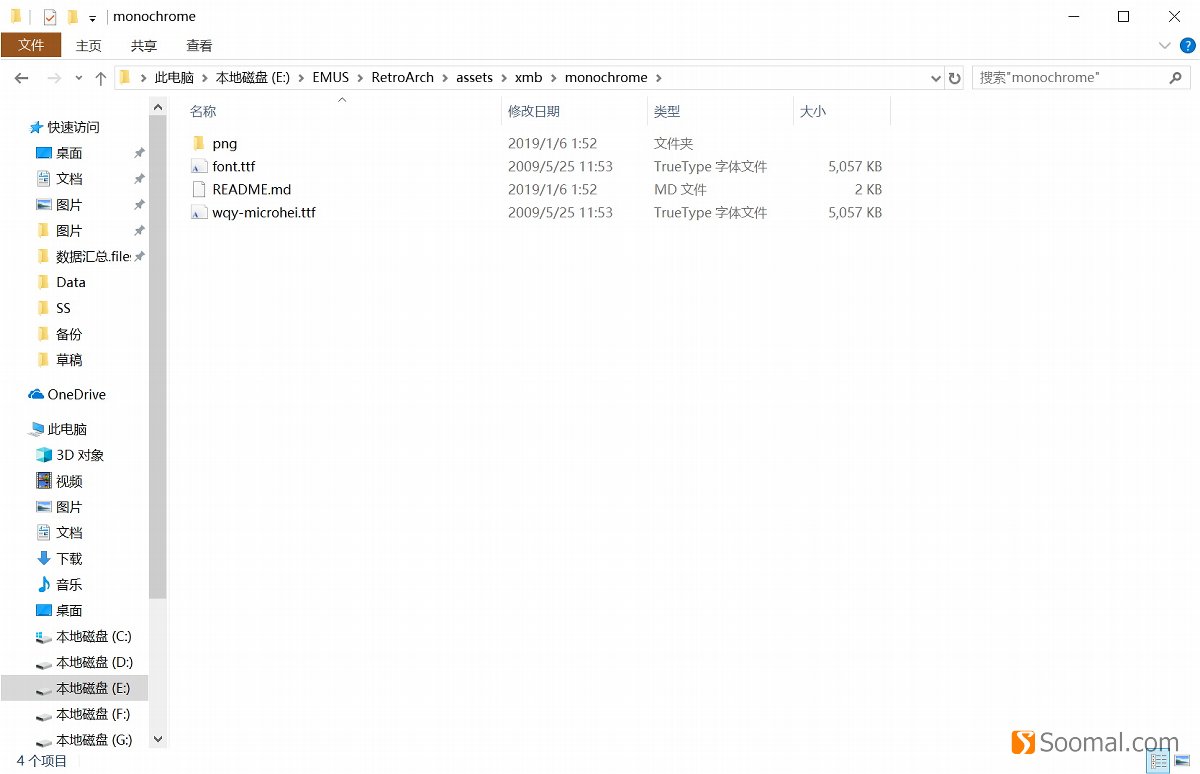Screen dimensions: 1200x774
Task: Expand chevron after assets in path
Action: (x=504, y=77)
